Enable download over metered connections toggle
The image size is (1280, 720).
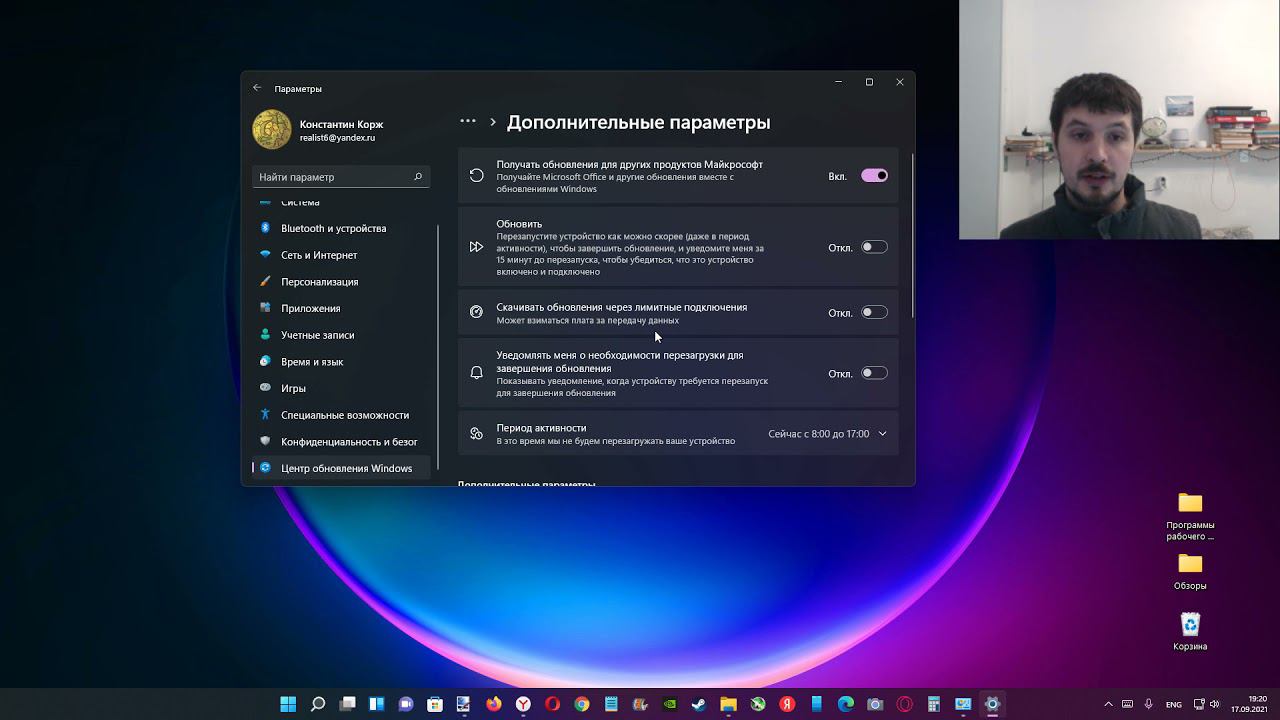pos(874,313)
